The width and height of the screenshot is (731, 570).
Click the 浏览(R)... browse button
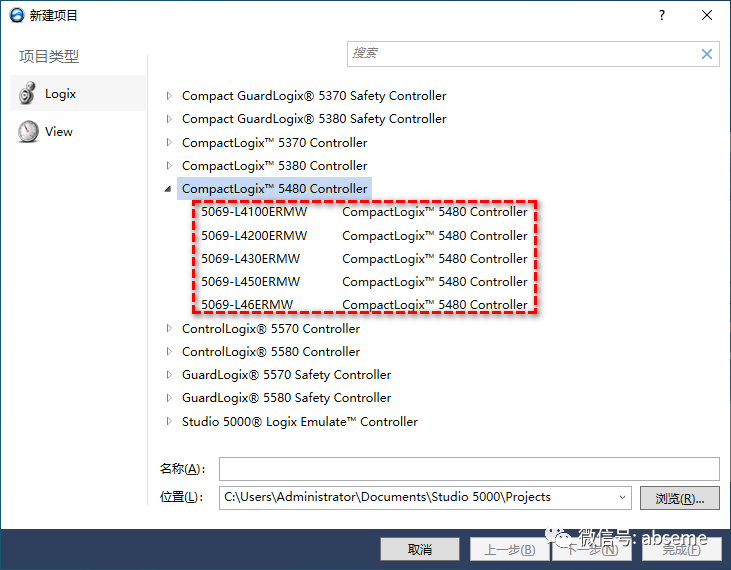click(679, 498)
